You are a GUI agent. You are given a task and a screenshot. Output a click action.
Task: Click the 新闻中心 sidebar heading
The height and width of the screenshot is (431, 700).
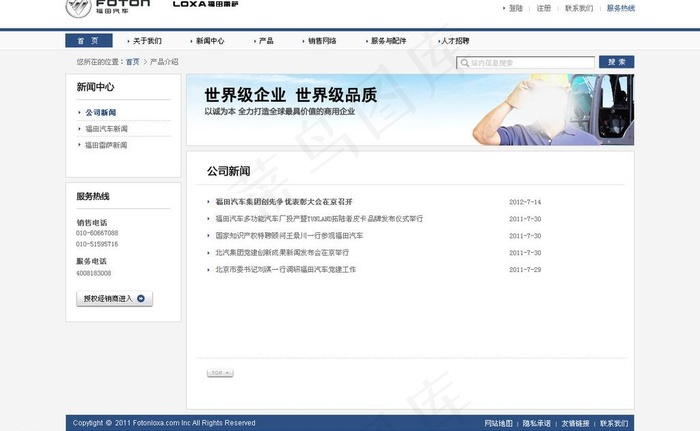pos(95,87)
